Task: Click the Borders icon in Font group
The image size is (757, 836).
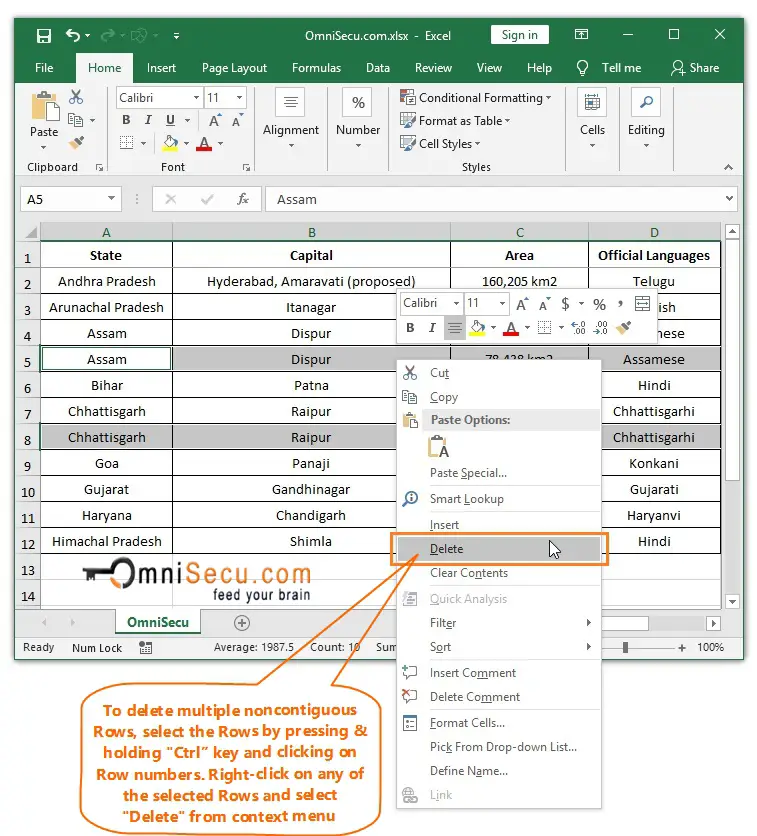Action: pyautogui.click(x=126, y=143)
